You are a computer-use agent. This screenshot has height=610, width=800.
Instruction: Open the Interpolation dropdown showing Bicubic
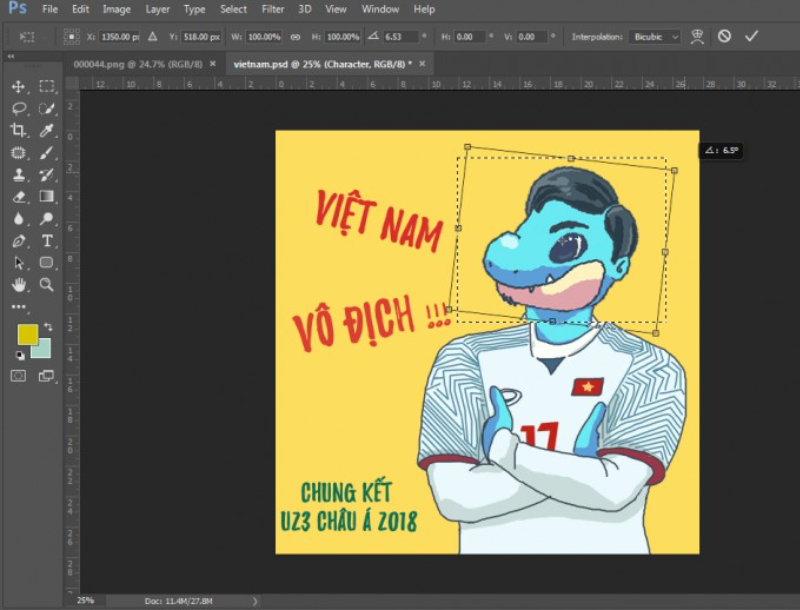click(x=655, y=37)
